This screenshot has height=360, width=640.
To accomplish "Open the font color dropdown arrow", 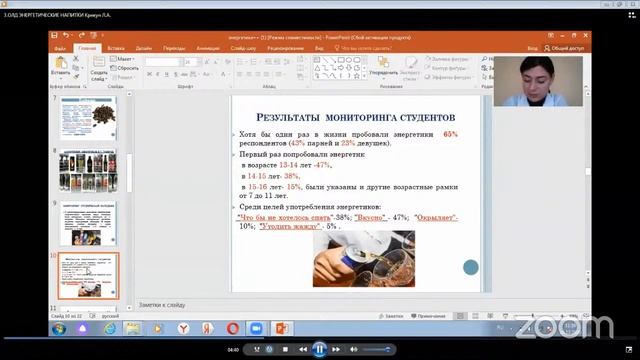I will tap(229, 74).
